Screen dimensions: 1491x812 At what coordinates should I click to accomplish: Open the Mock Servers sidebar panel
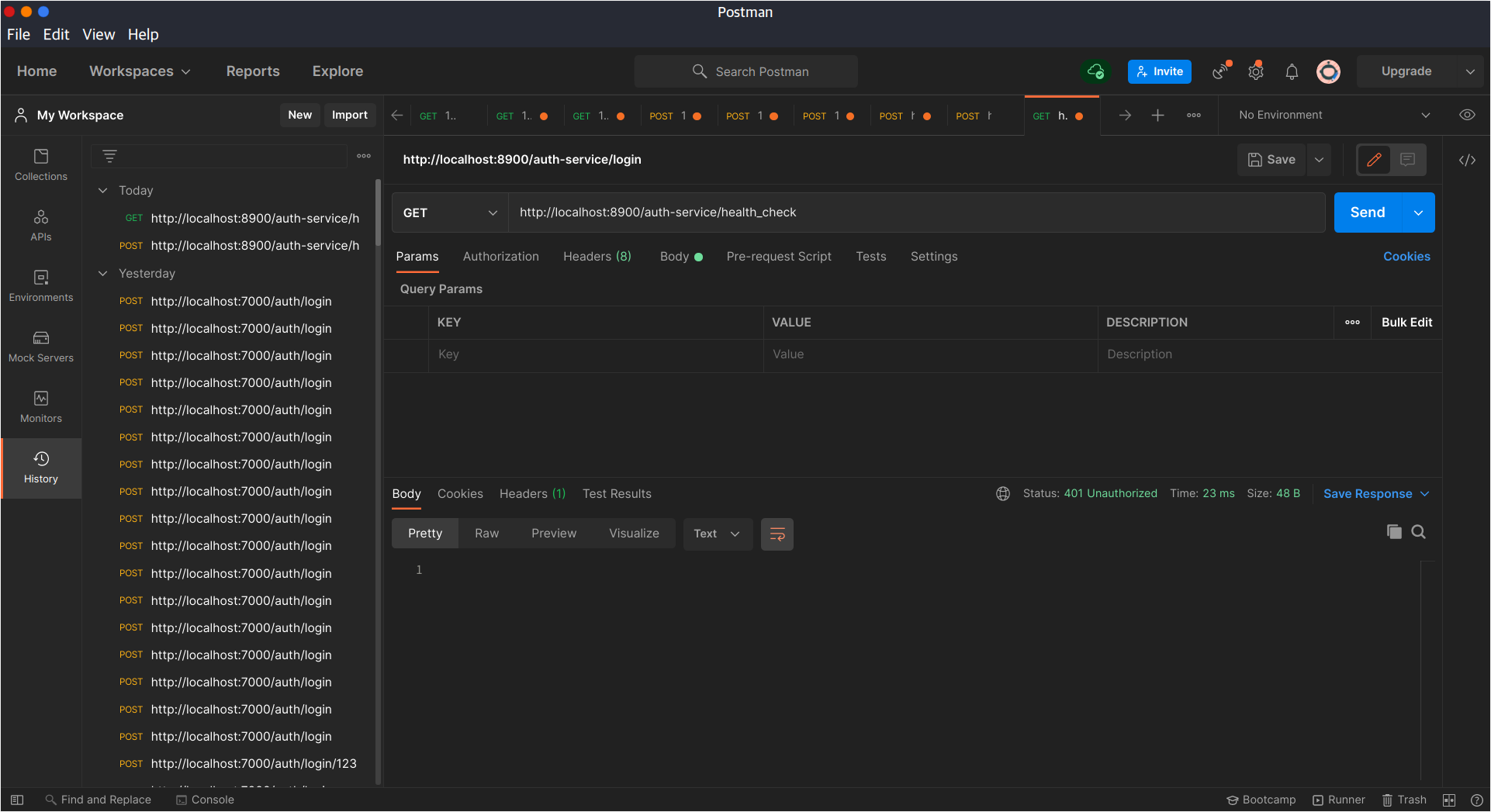click(41, 347)
